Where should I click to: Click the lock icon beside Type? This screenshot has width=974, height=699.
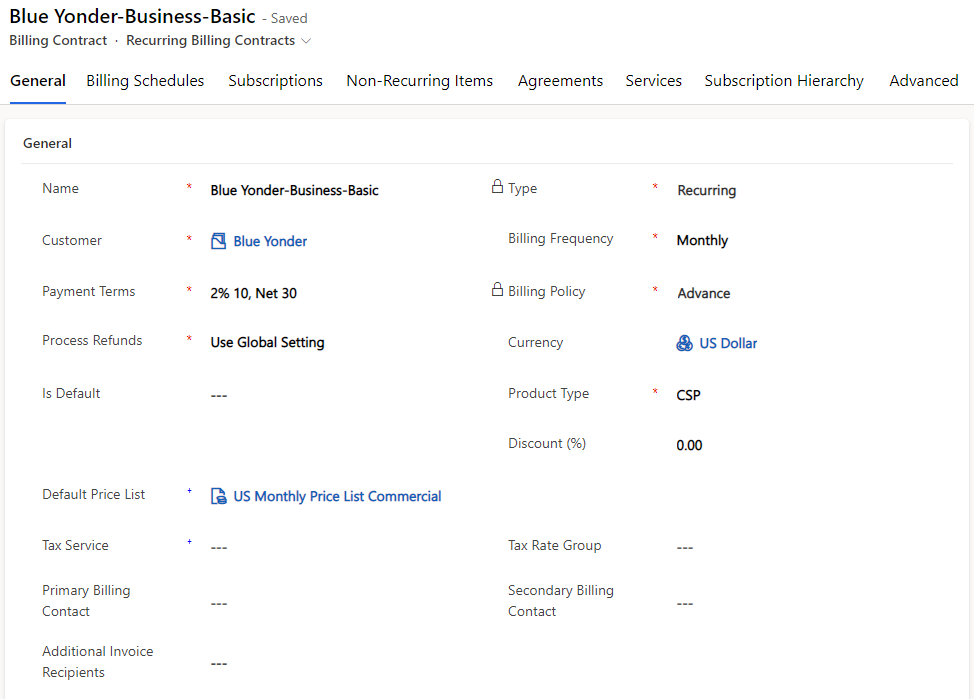click(x=497, y=186)
